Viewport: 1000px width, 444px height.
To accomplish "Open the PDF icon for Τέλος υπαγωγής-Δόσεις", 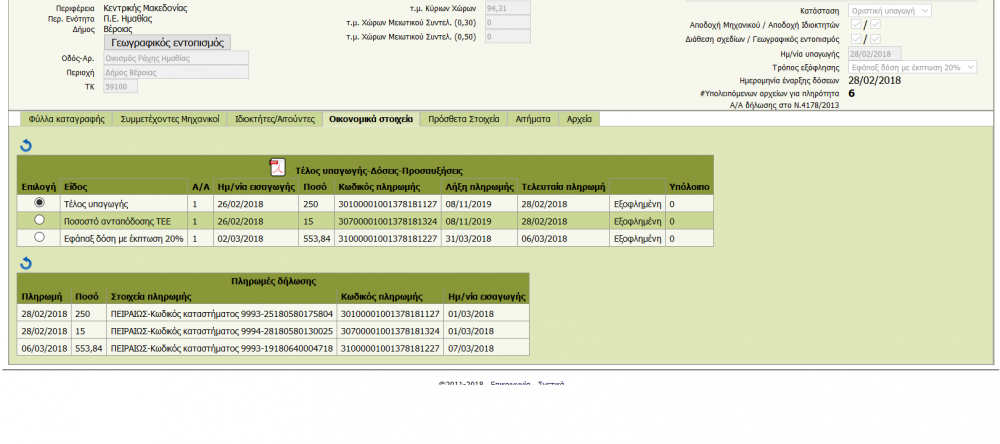I will point(278,168).
